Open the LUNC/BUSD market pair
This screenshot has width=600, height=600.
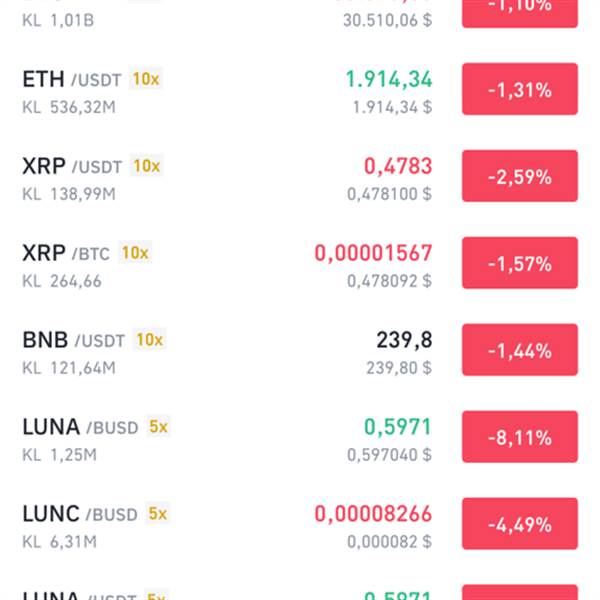point(300,523)
